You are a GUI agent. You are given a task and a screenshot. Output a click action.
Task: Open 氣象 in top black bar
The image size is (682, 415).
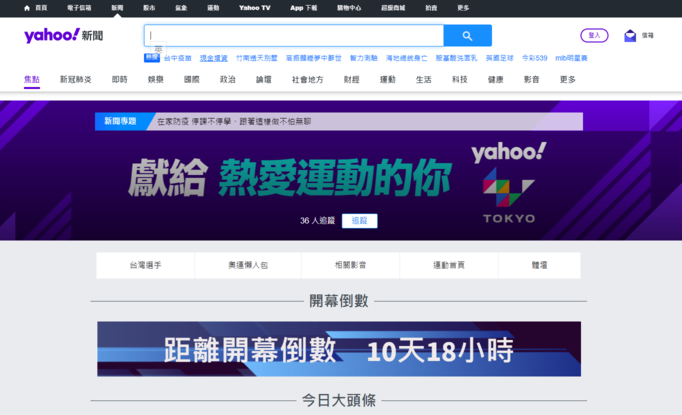point(181,8)
